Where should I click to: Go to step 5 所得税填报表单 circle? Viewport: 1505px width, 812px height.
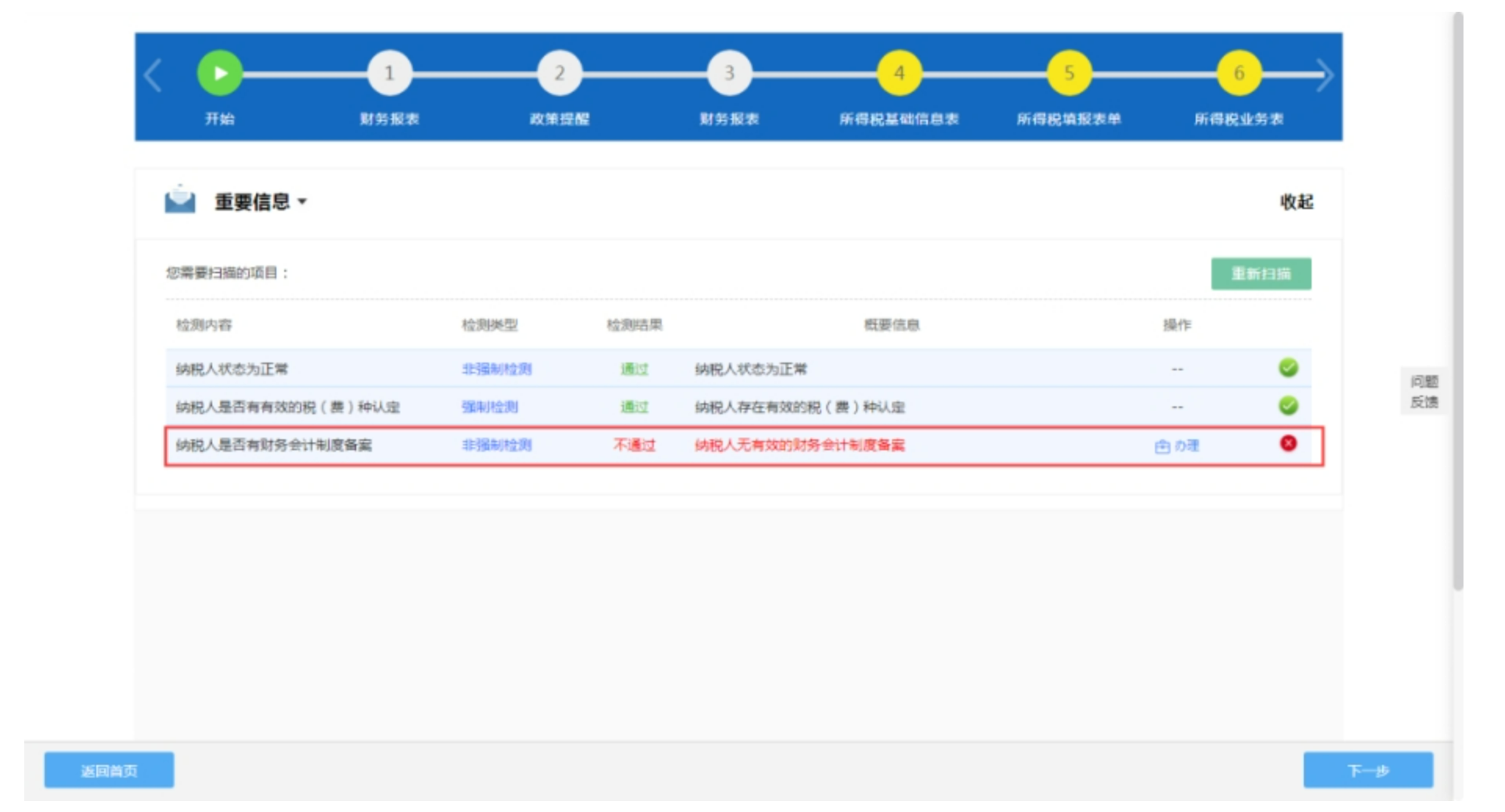[1069, 73]
